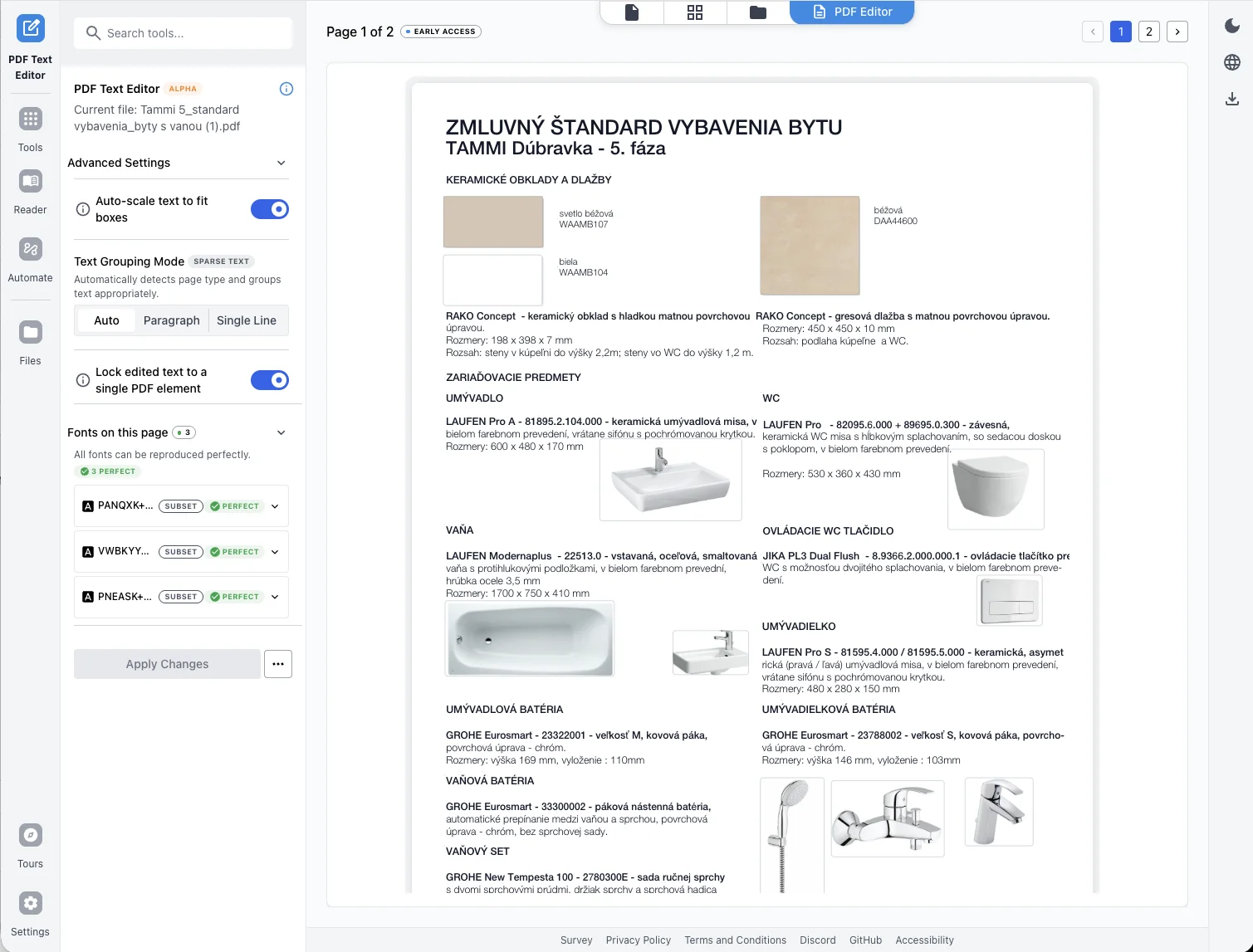Click the heading KERAMICKÉ OBKLADY A DLAŽBY

click(529, 179)
